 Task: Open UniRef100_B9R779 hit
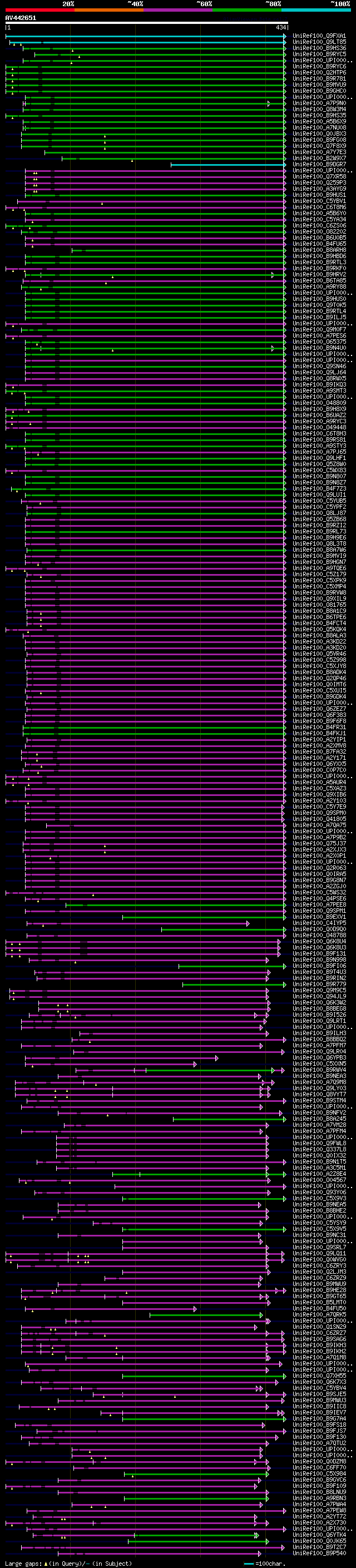pyautogui.click(x=319, y=985)
